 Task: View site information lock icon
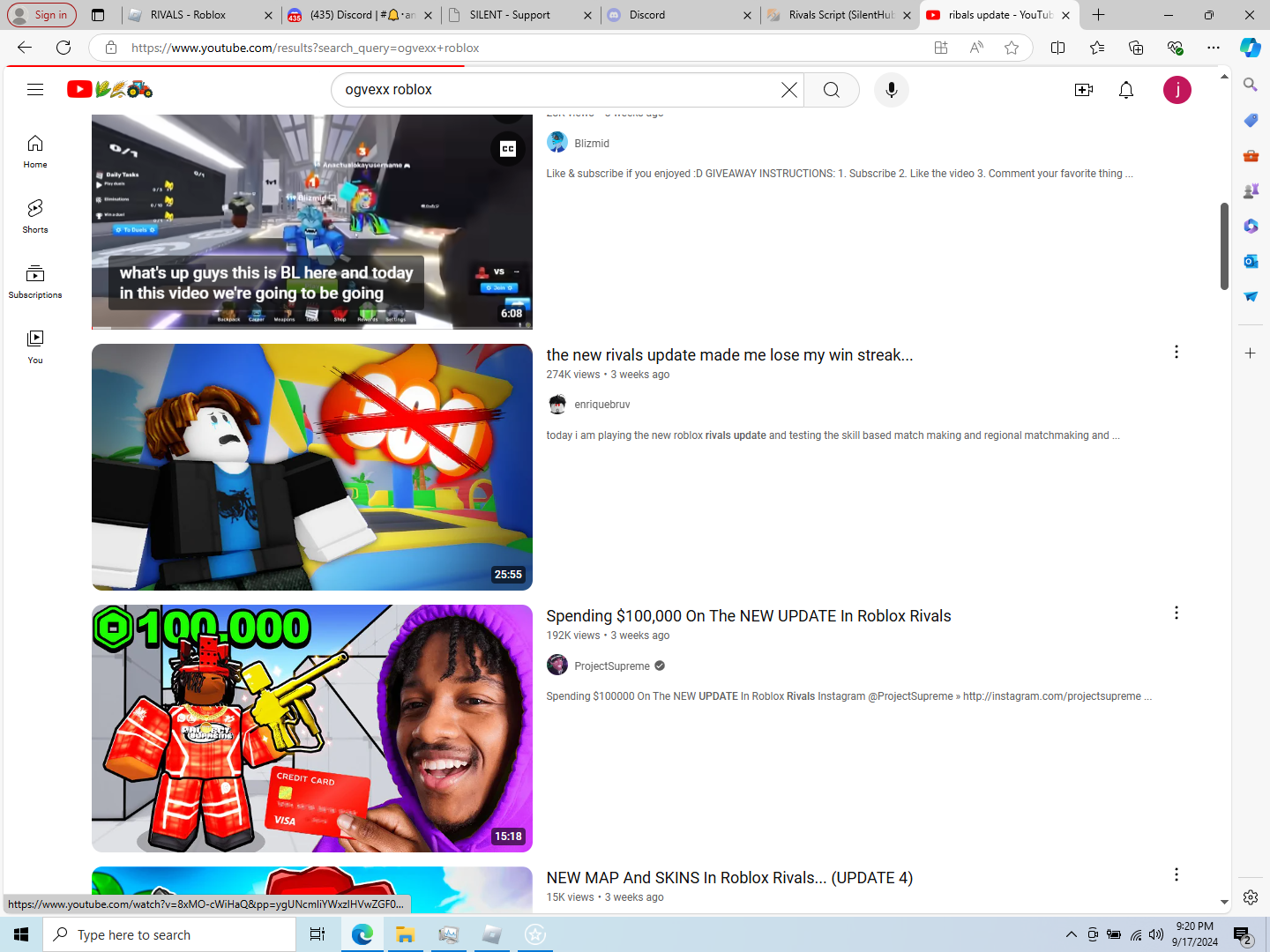(x=111, y=48)
